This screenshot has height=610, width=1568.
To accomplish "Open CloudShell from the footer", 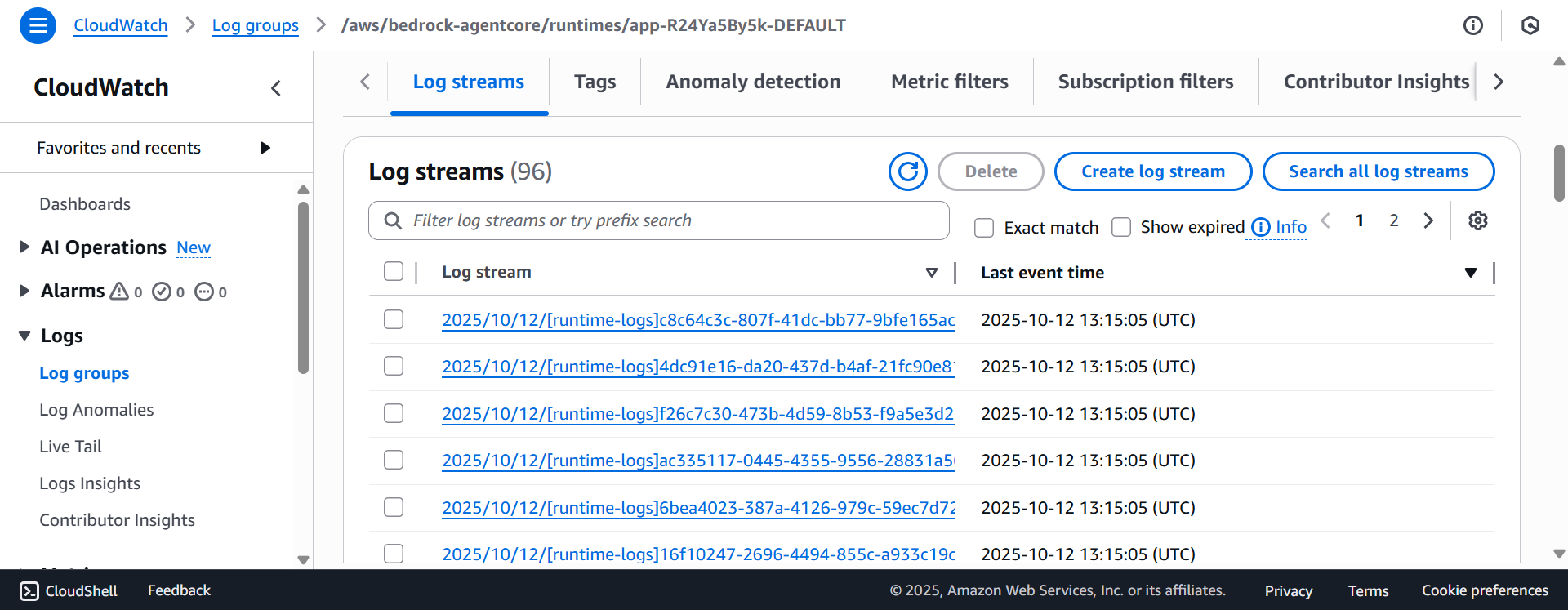I will click(69, 590).
